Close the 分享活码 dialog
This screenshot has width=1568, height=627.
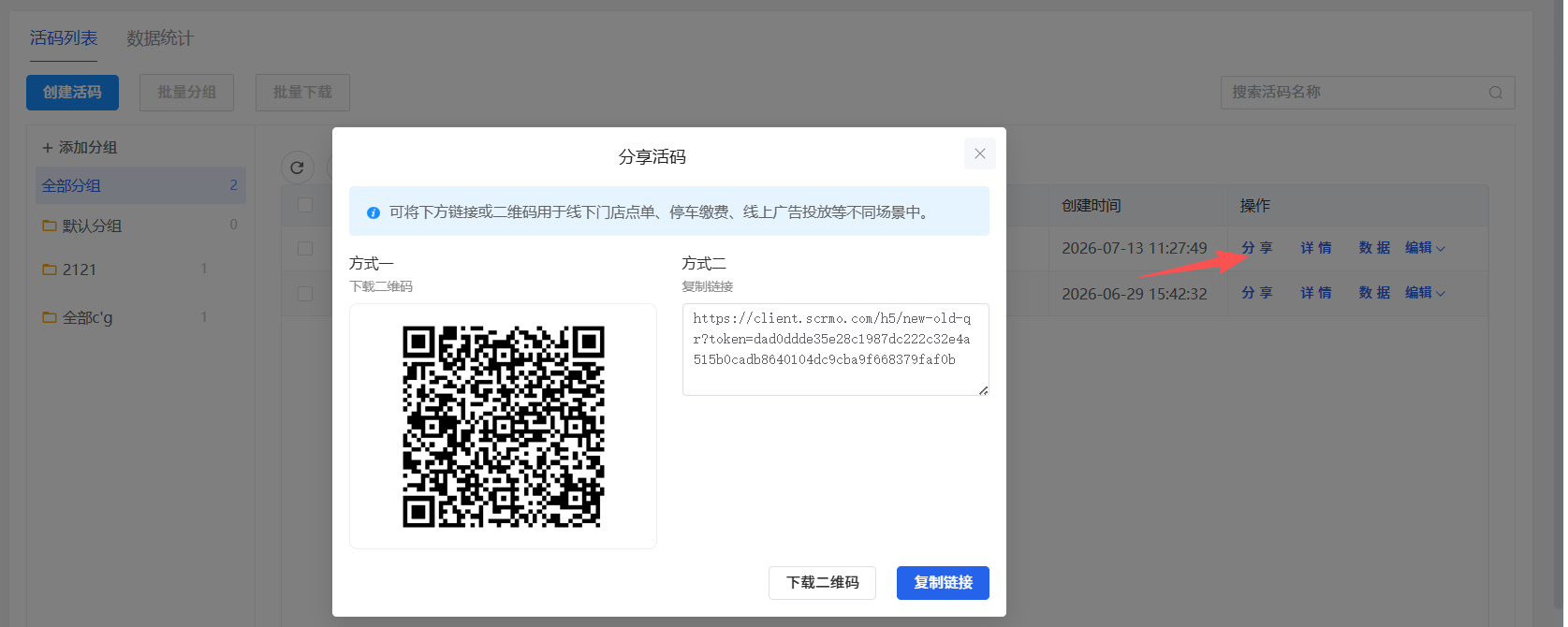tap(979, 153)
